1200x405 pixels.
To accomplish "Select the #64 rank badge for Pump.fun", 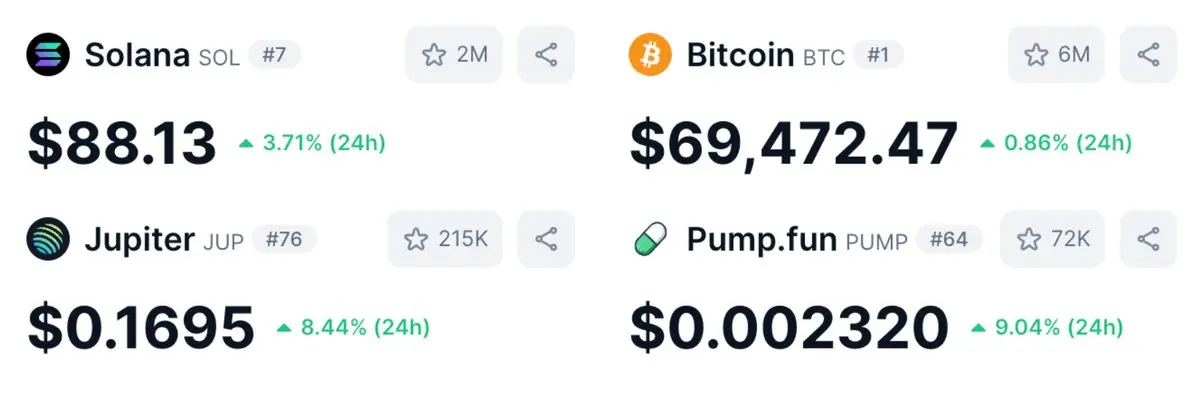I will [x=949, y=240].
